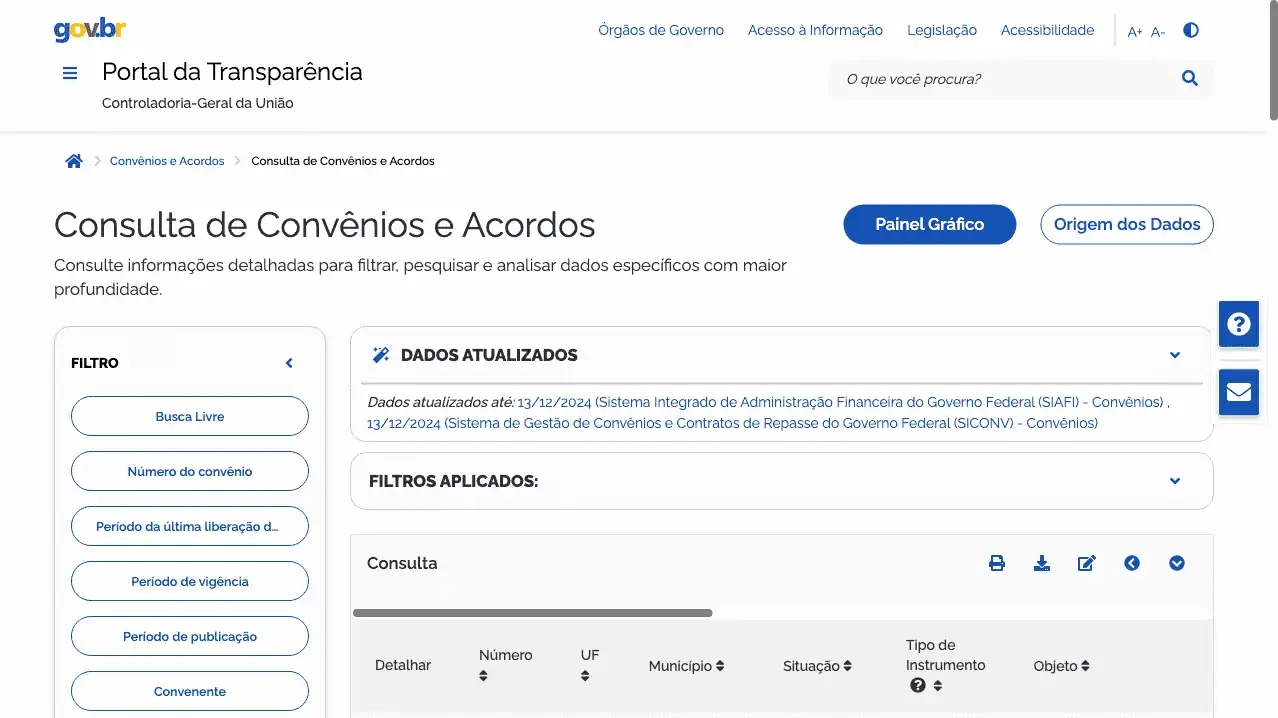Click the table horizontal scrollbar

pos(532,613)
